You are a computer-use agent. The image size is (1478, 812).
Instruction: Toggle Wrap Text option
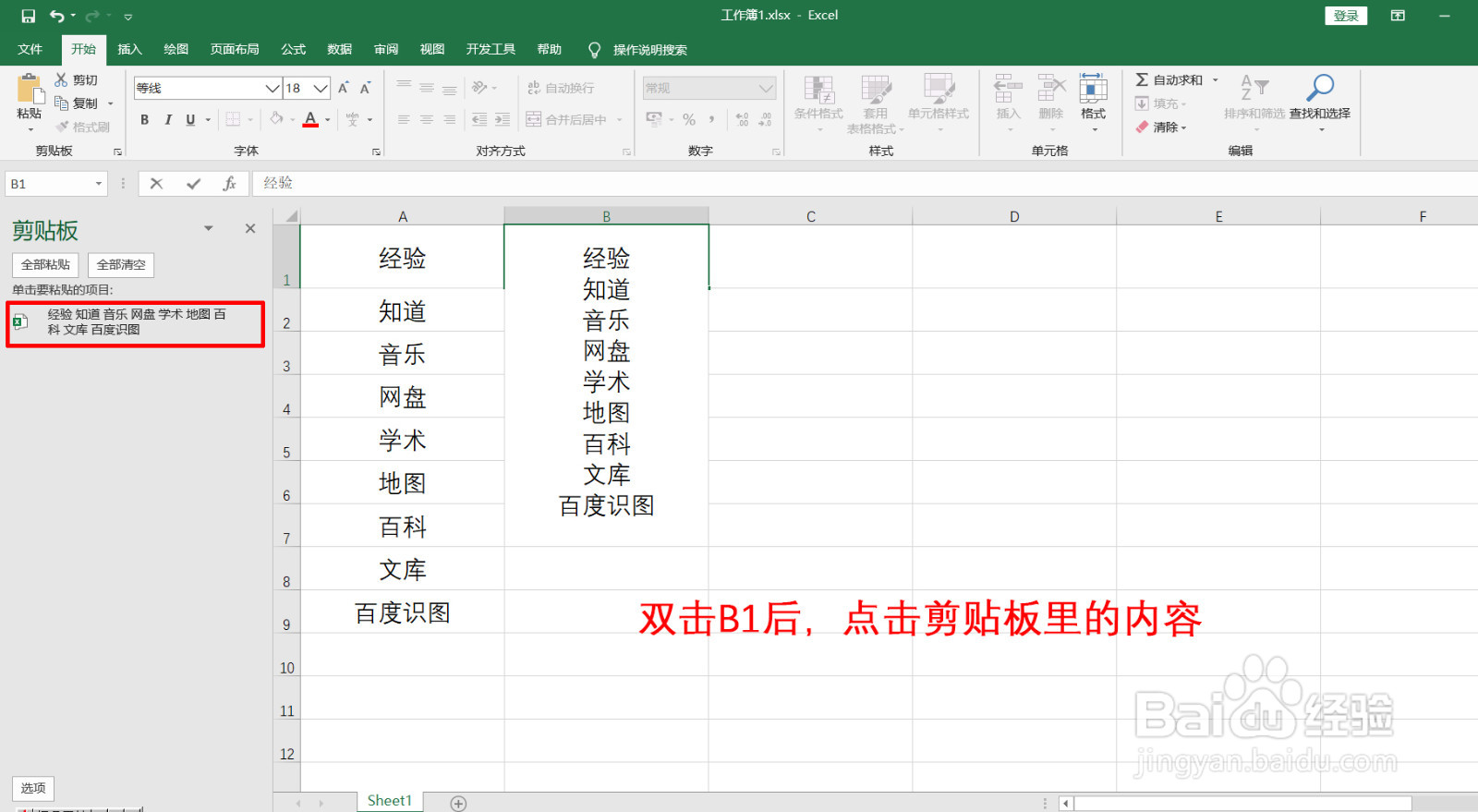coord(561,88)
